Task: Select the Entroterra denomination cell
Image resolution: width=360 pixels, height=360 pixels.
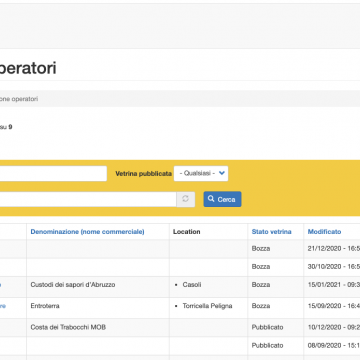Action: click(45, 306)
